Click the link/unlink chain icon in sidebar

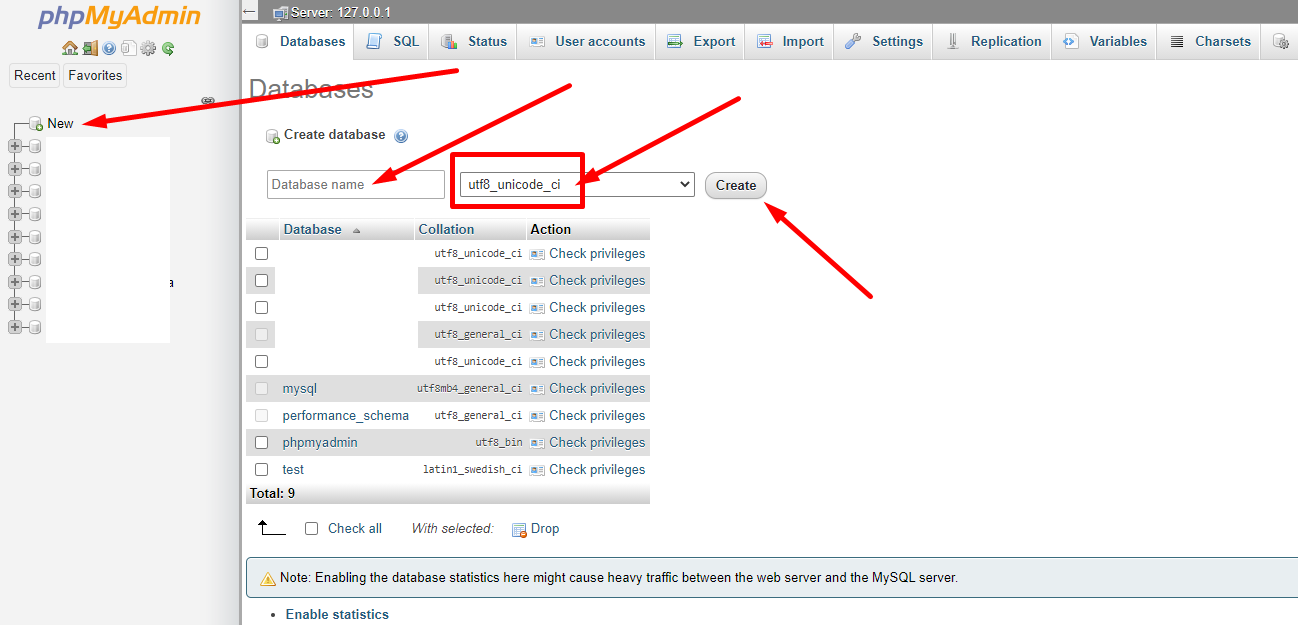click(x=208, y=101)
